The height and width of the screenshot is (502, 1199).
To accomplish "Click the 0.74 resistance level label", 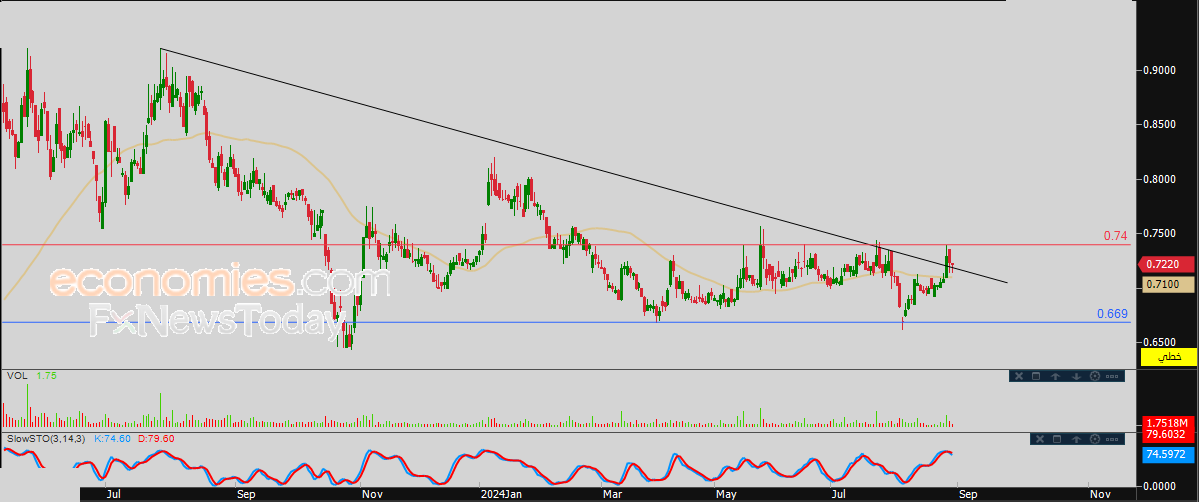I will (1116, 236).
